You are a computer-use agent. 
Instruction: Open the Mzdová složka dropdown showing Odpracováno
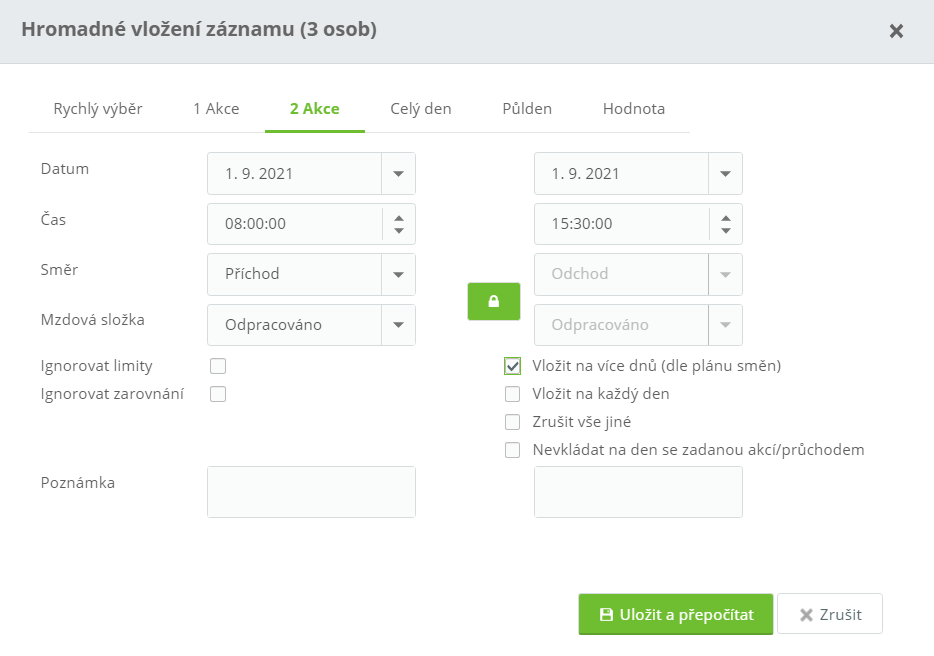pos(401,324)
